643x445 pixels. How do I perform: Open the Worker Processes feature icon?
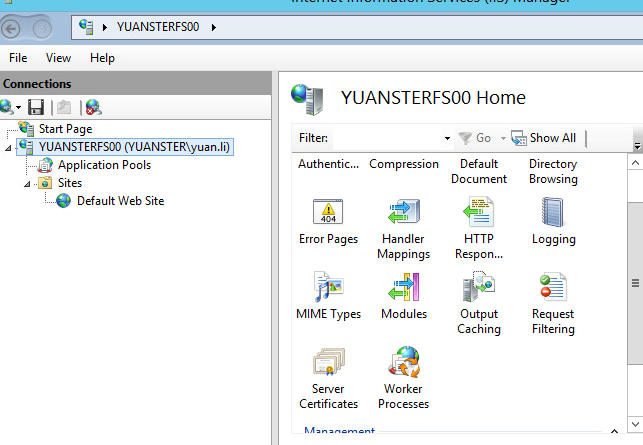tap(404, 362)
